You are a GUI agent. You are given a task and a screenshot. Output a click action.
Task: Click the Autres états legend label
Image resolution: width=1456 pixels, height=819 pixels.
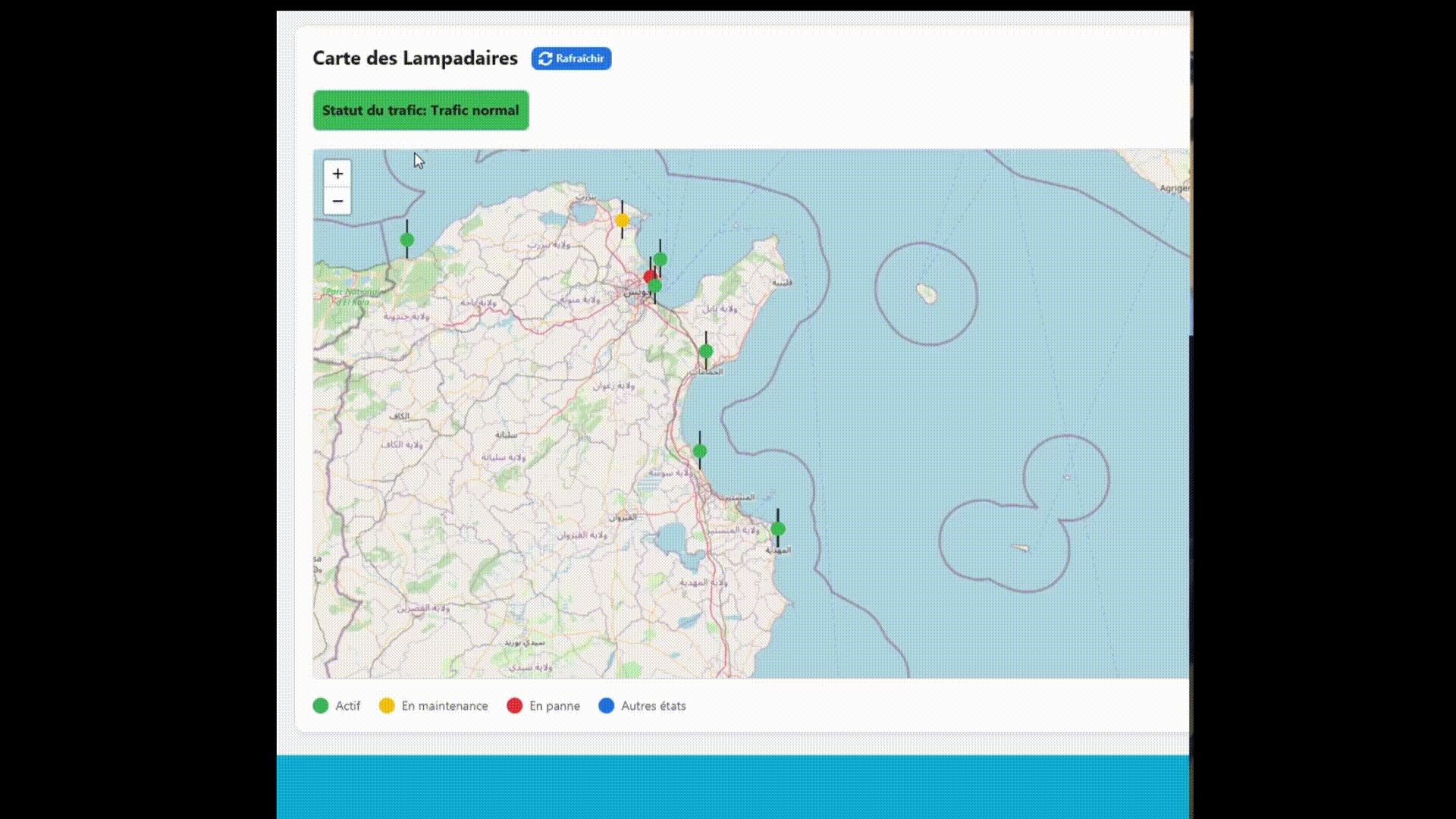point(653,706)
